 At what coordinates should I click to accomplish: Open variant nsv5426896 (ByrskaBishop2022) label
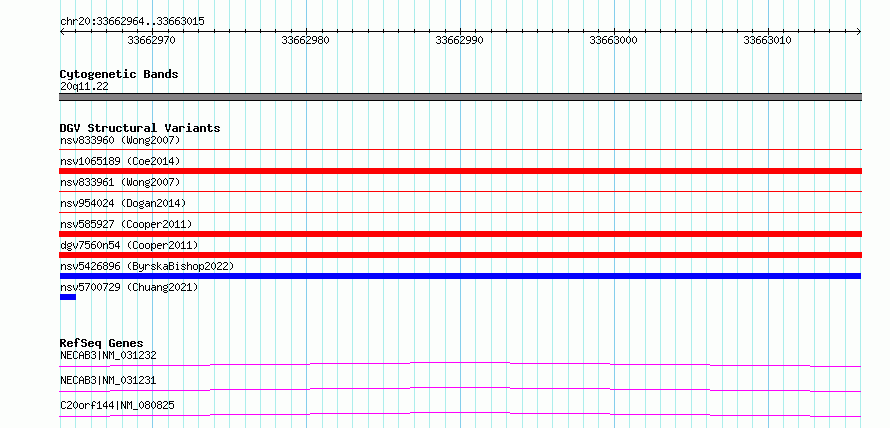(147, 266)
